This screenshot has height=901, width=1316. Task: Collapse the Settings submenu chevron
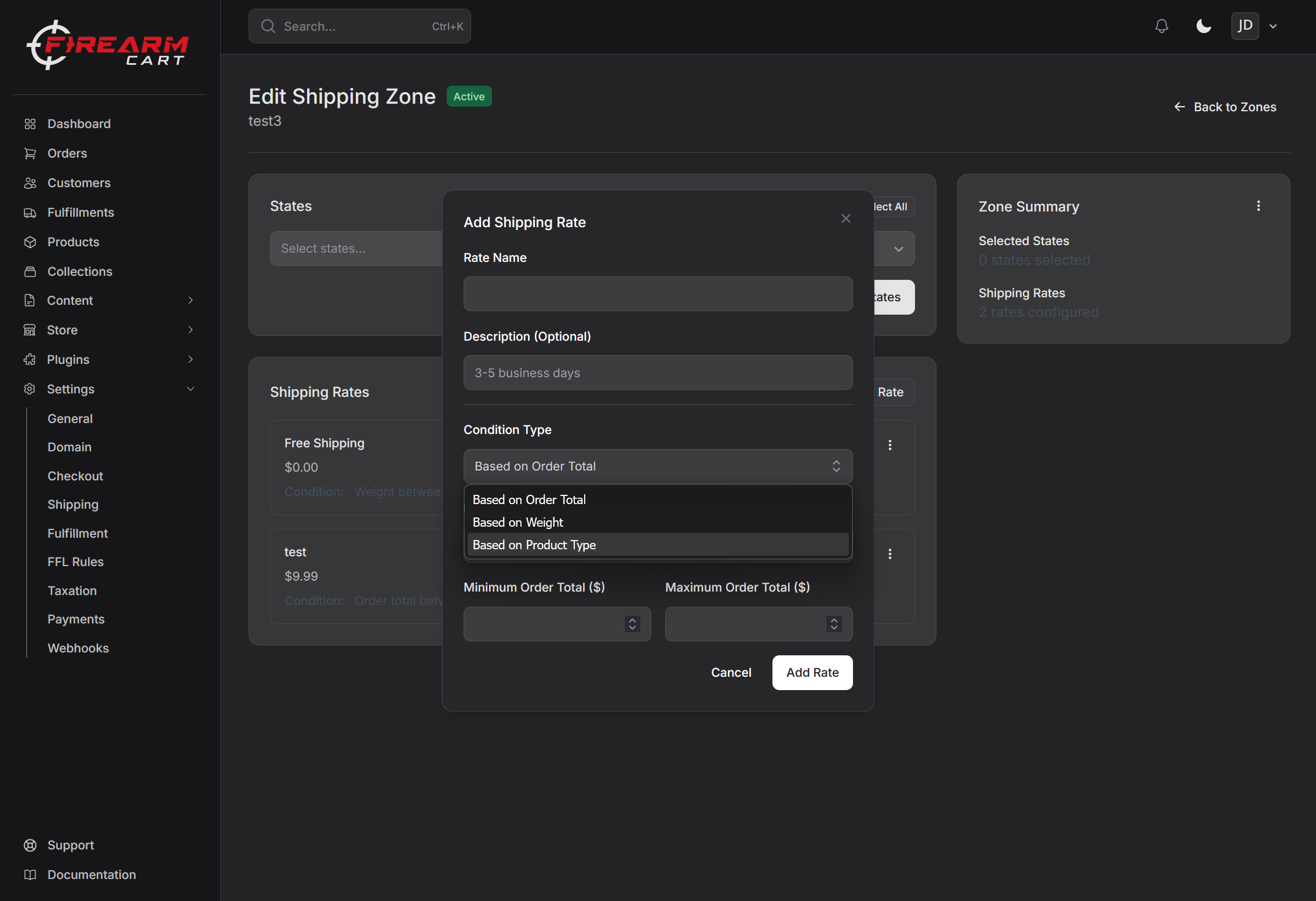point(191,389)
